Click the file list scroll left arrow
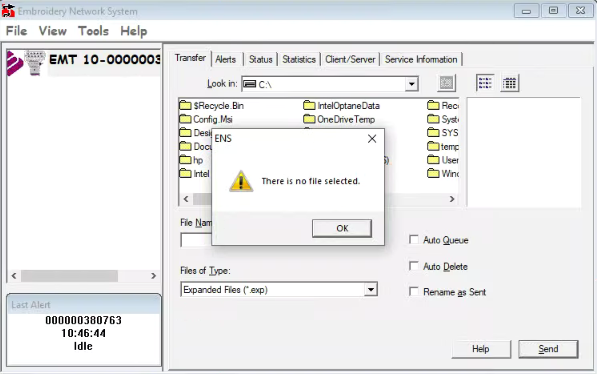 click(x=186, y=199)
